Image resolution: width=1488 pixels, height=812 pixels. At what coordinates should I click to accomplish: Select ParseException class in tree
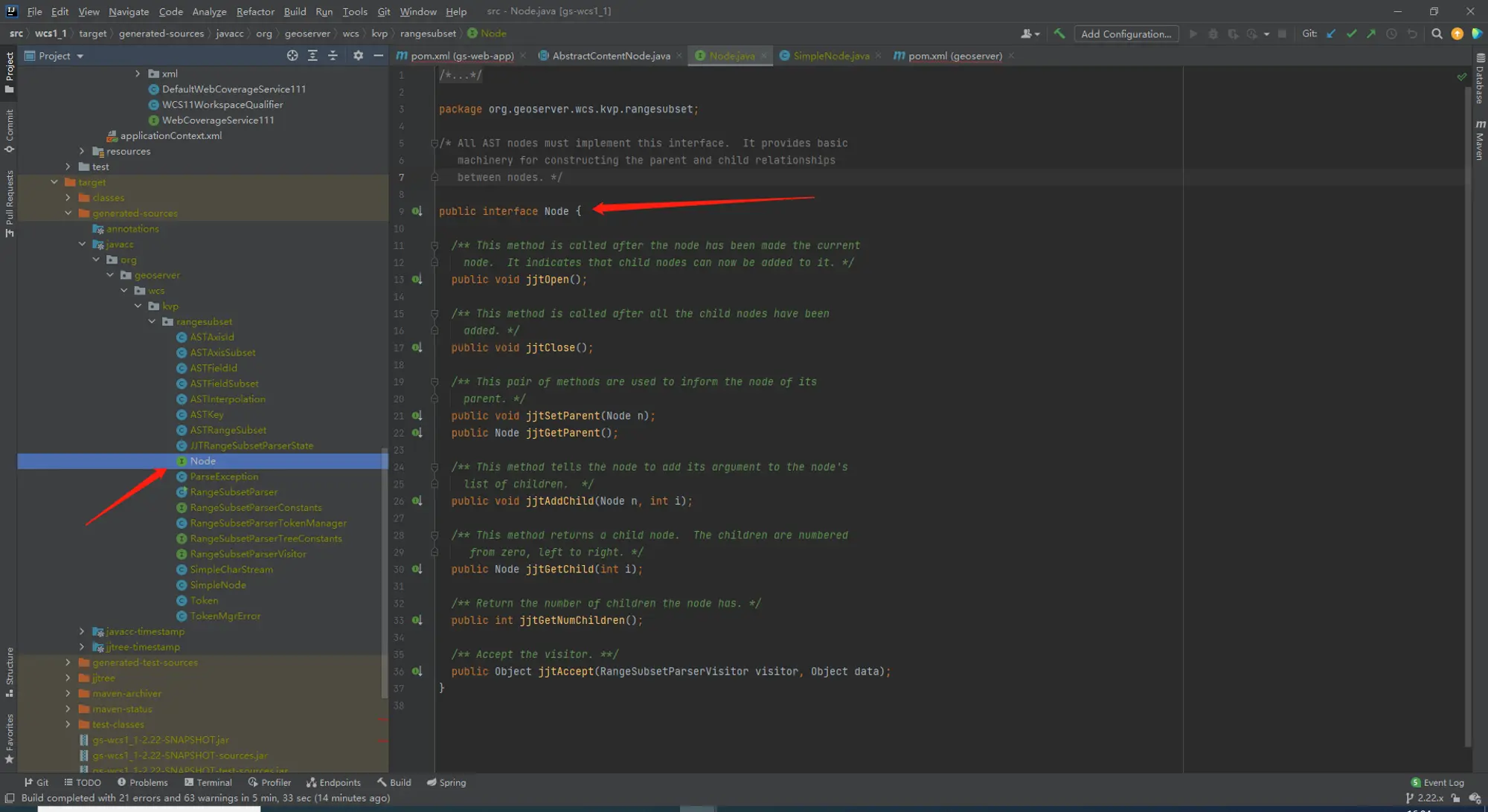click(224, 477)
